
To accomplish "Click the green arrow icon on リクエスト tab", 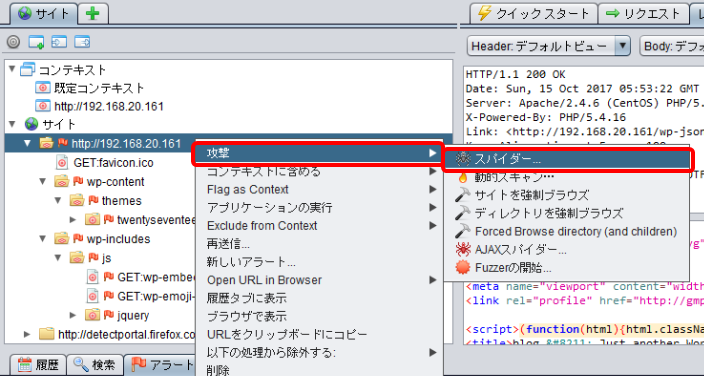I will [612, 13].
